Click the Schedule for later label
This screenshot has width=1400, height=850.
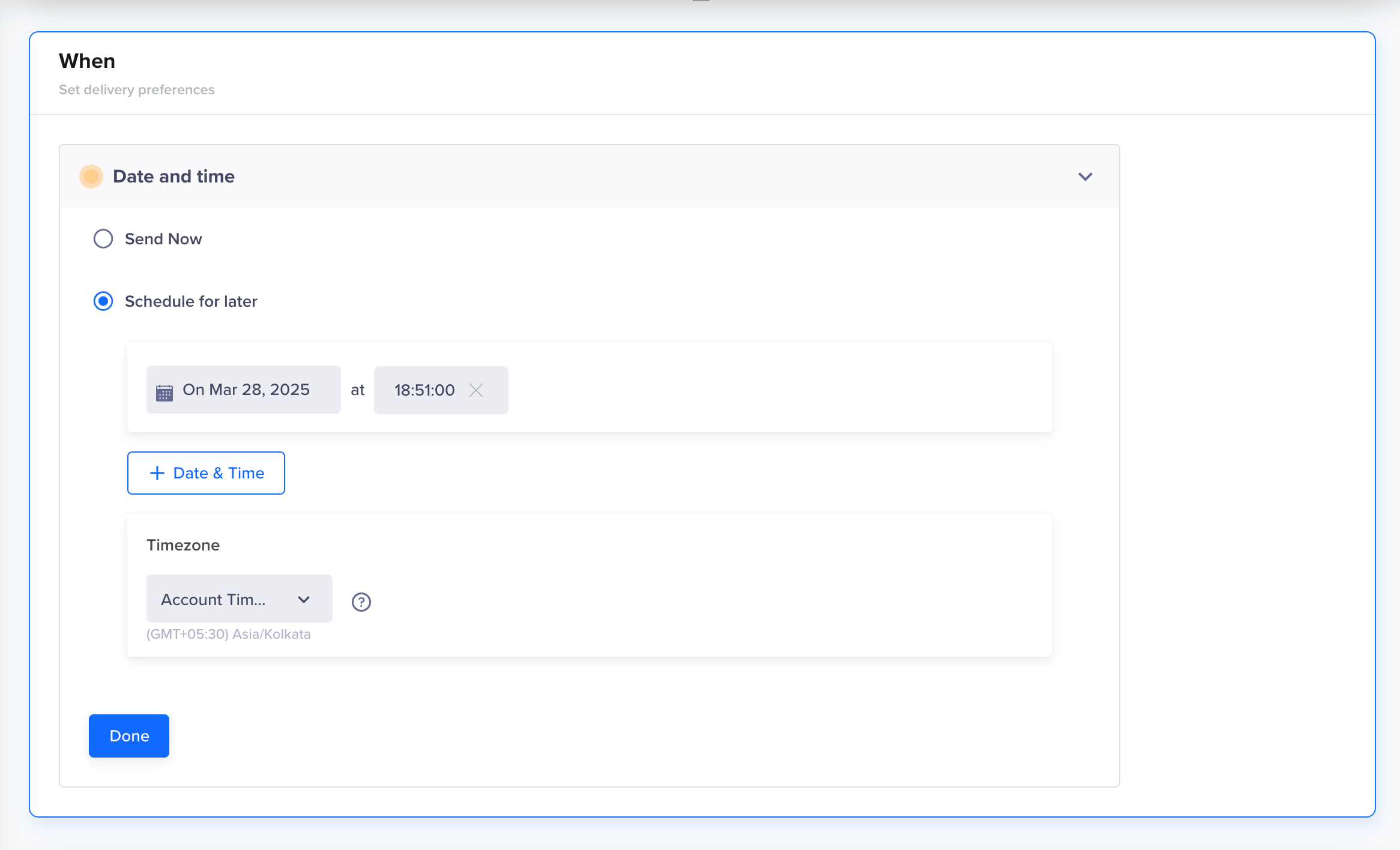click(191, 301)
